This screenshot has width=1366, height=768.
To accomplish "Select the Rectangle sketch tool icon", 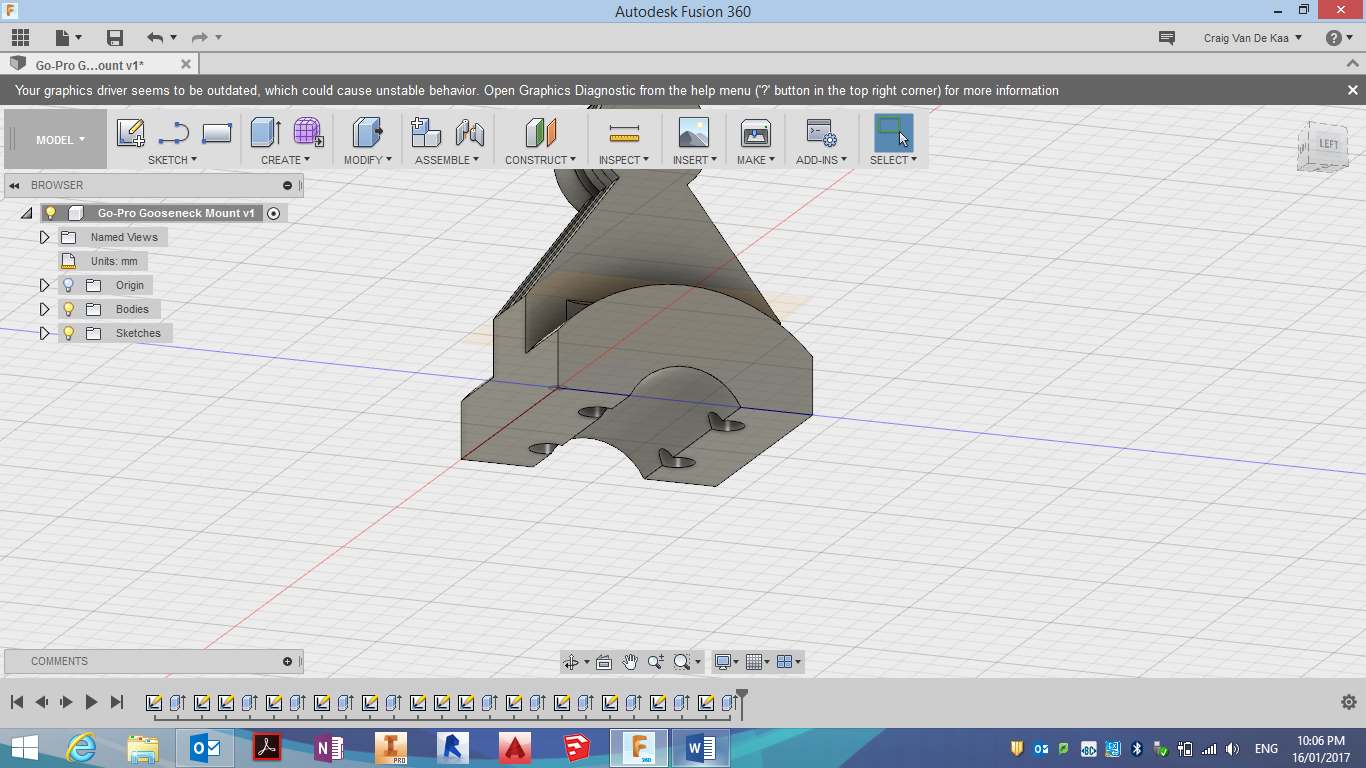I will tap(217, 133).
